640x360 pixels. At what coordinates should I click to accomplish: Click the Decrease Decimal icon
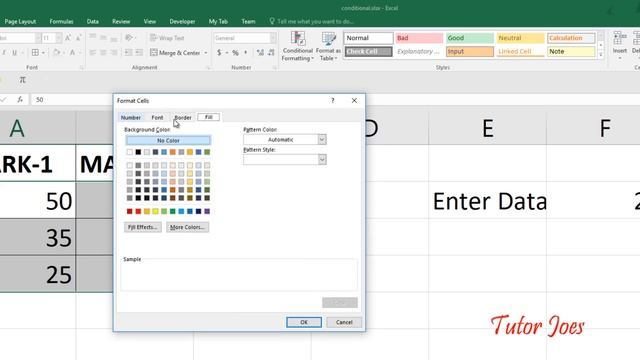point(271,53)
